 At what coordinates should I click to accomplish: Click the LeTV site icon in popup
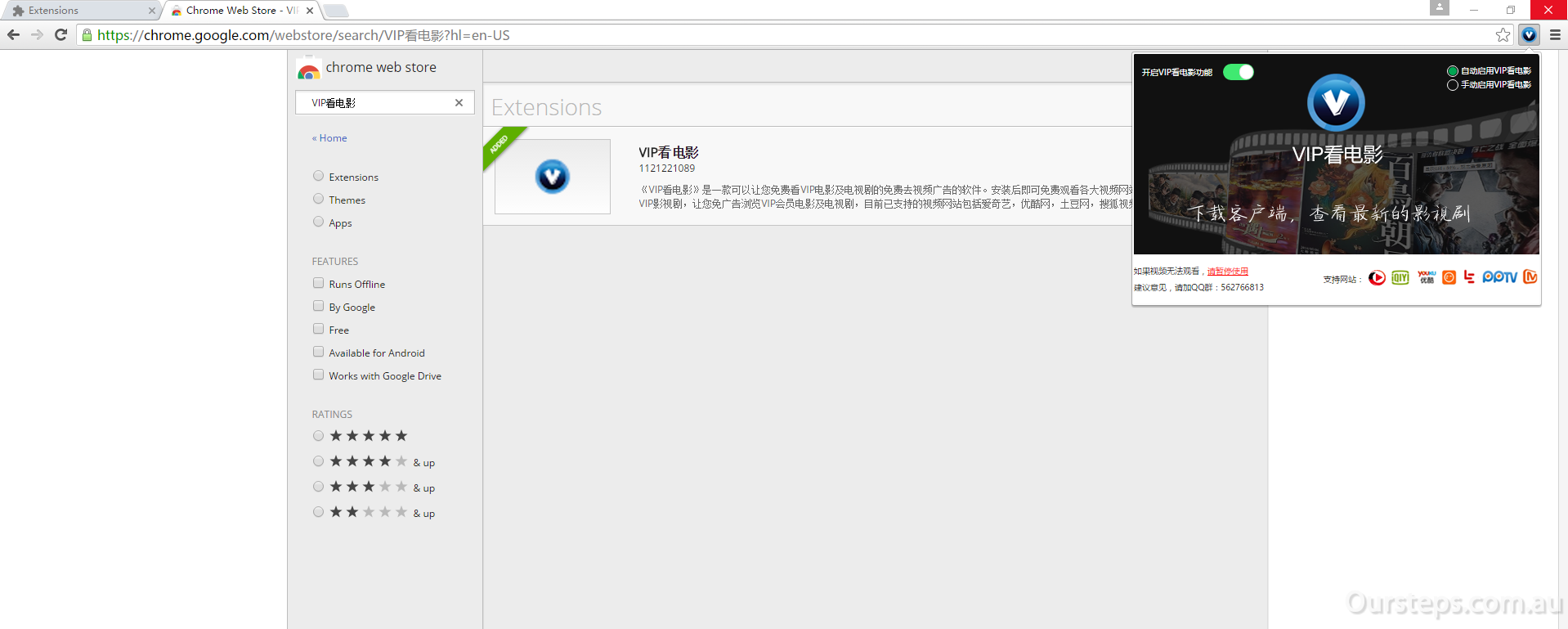(x=1469, y=277)
